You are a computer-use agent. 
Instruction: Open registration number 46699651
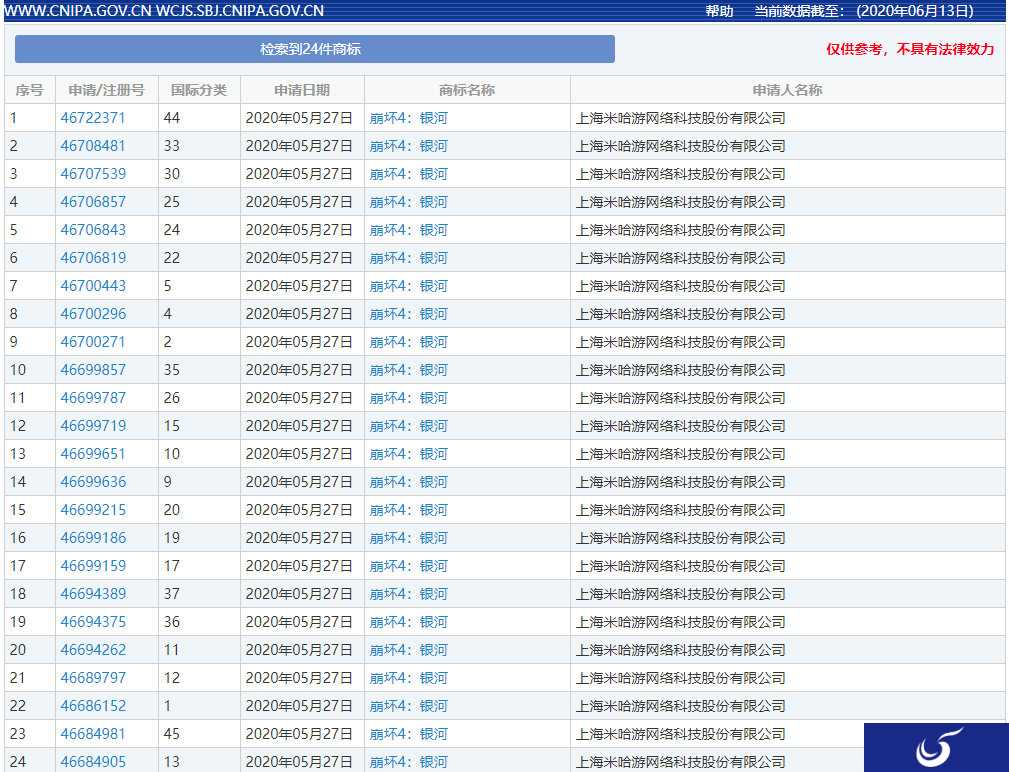pos(93,454)
